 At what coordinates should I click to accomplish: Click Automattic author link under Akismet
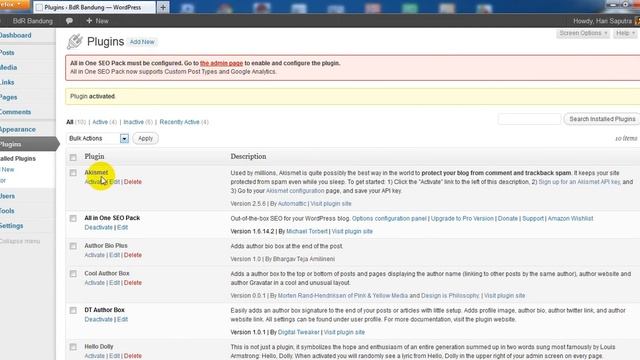point(292,204)
